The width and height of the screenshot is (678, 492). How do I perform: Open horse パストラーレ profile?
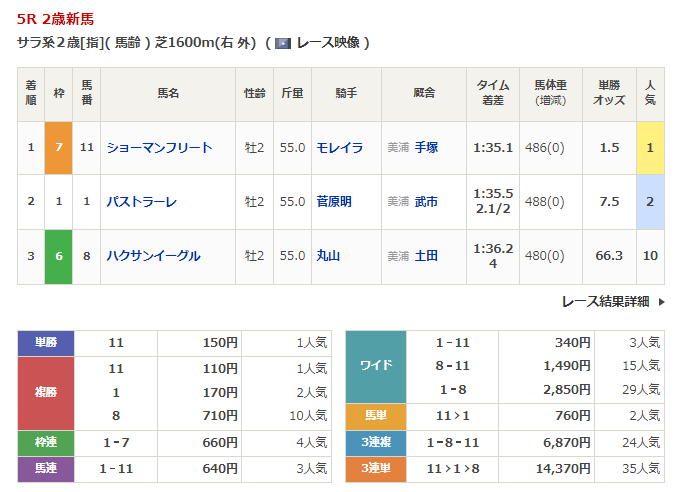(141, 202)
